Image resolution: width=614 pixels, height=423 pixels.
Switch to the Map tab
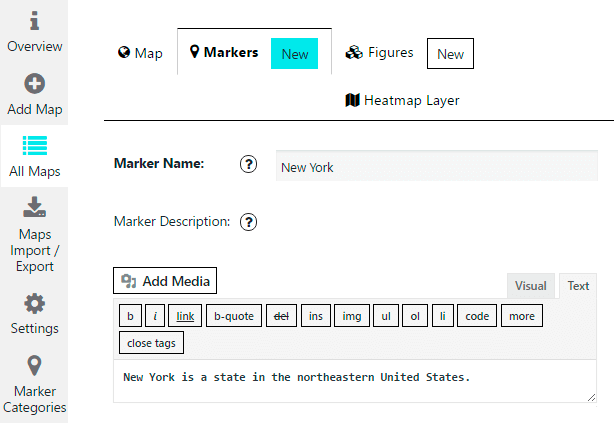[140, 53]
